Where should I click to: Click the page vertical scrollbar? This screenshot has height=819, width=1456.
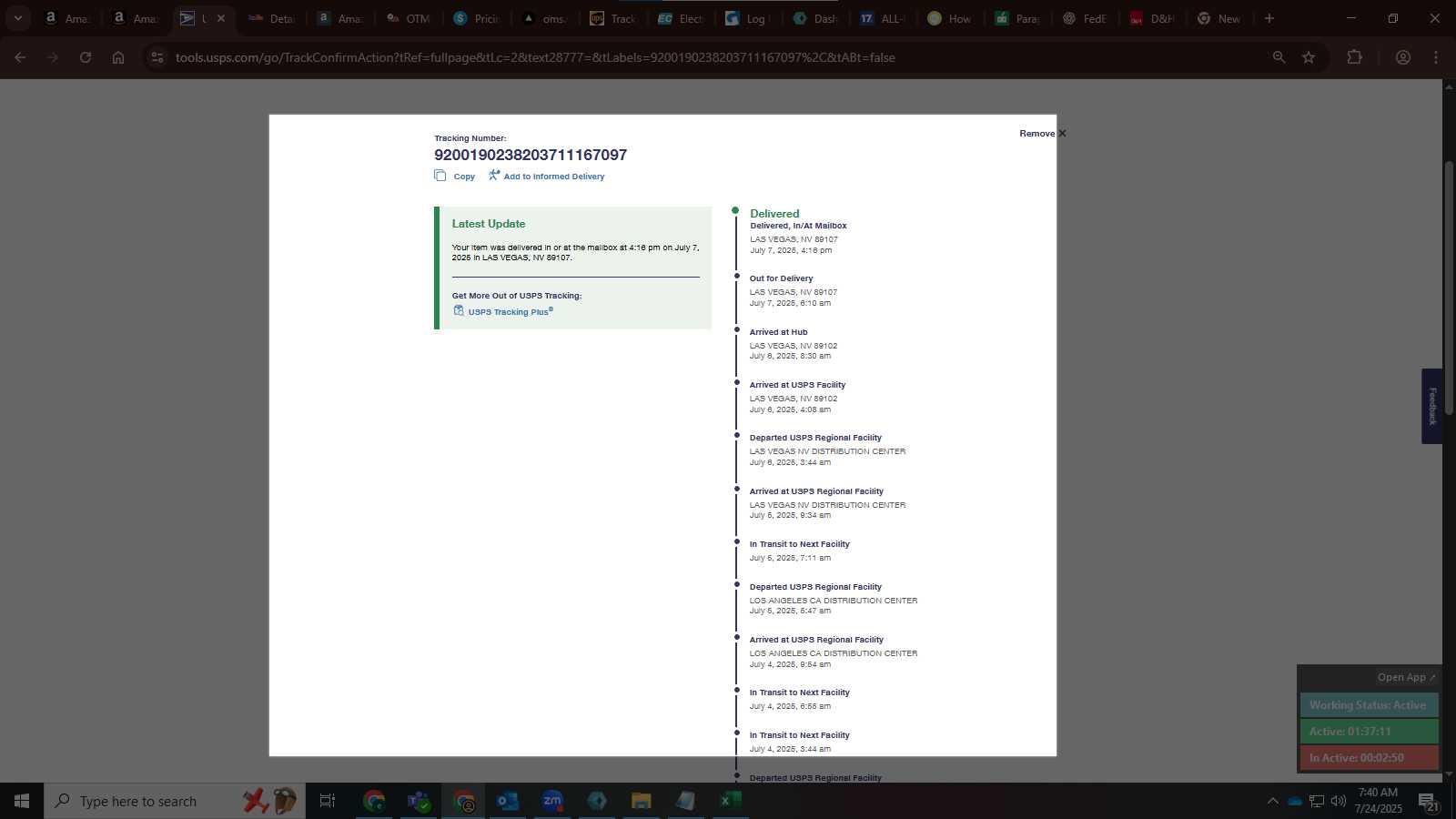(1449, 287)
